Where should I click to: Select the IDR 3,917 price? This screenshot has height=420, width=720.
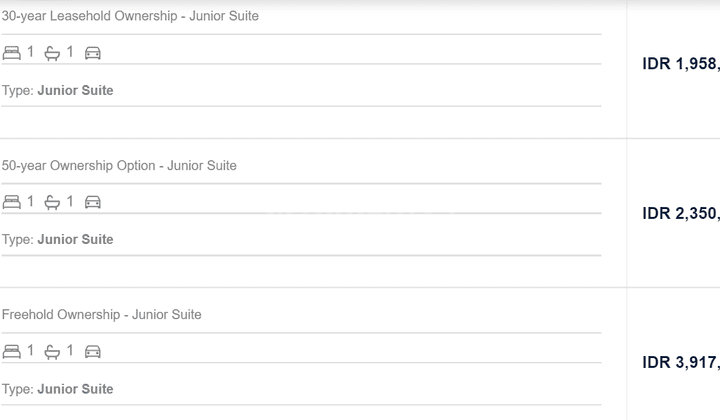pyautogui.click(x=681, y=363)
